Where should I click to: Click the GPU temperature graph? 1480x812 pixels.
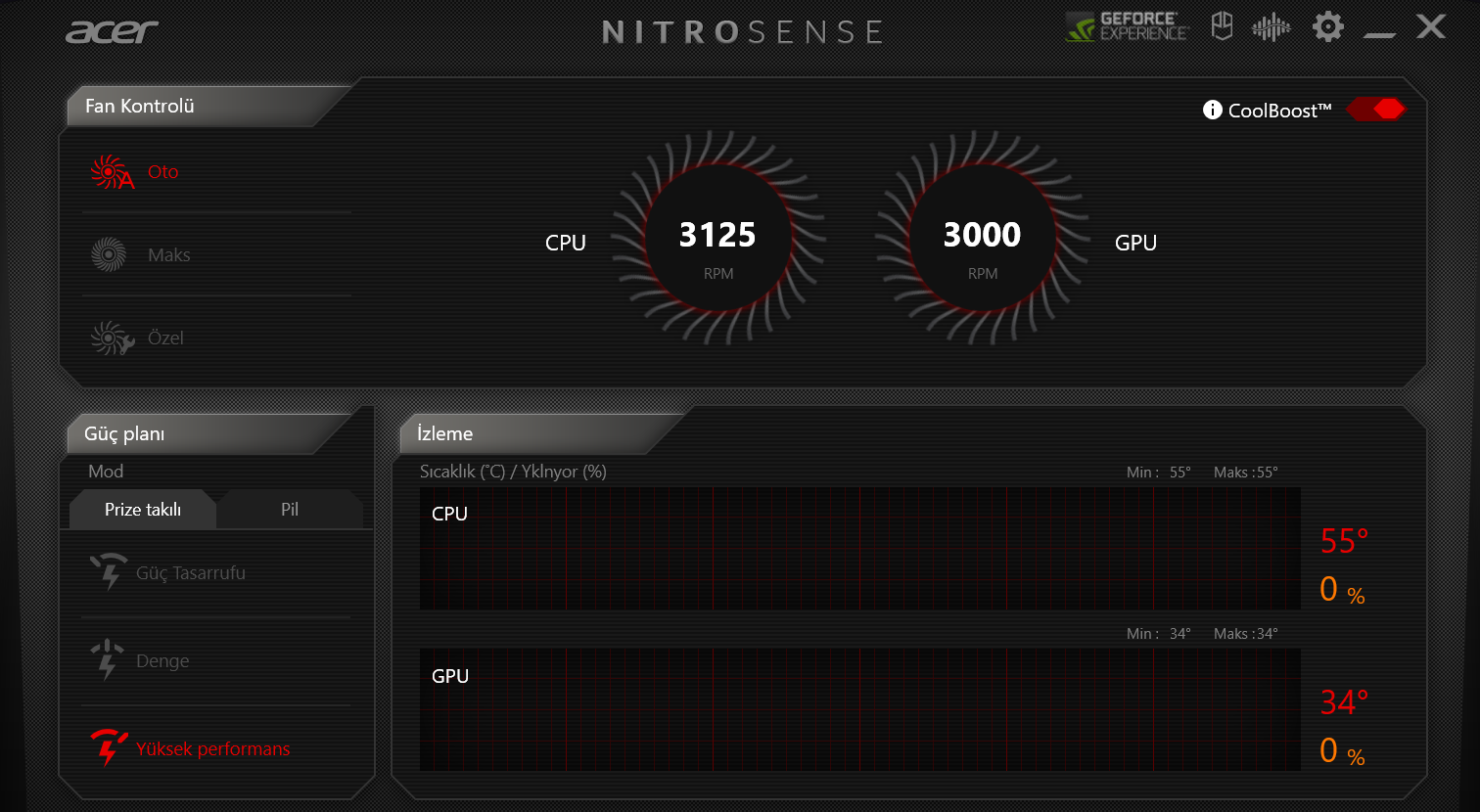[x=860, y=710]
